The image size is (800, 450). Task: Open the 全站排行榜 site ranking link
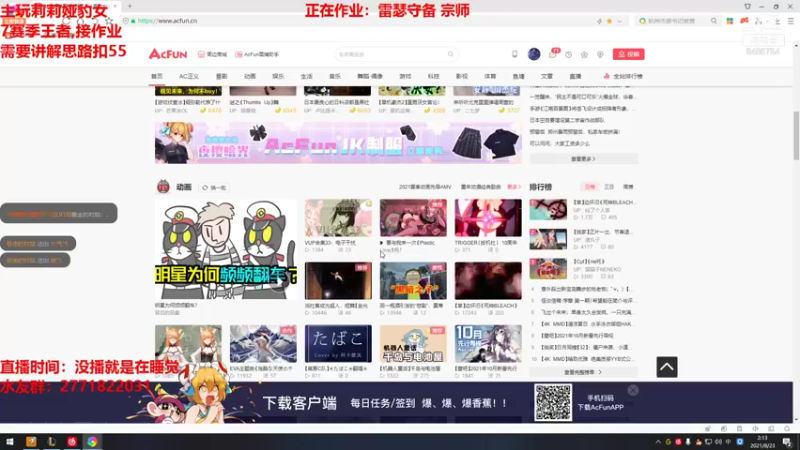pyautogui.click(x=623, y=76)
